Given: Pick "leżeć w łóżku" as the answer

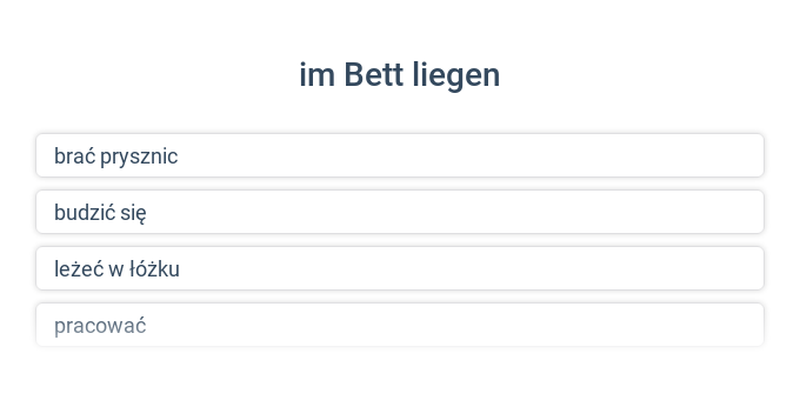Looking at the screenshot, I should (x=400, y=269).
